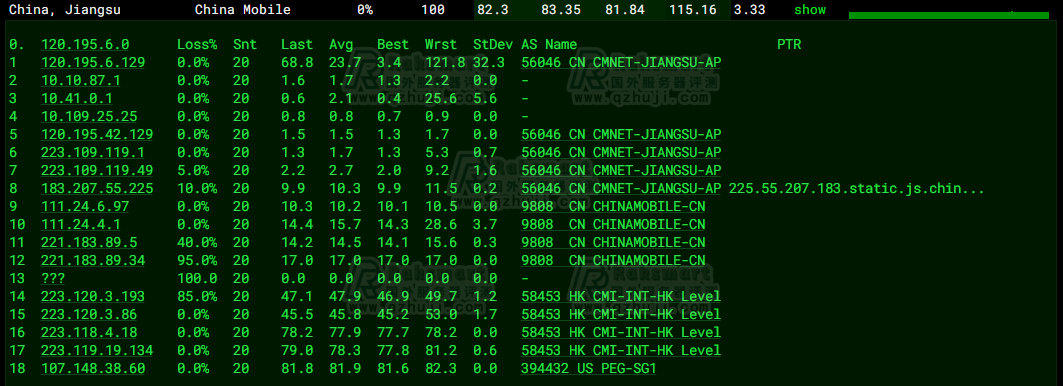Open '394432 US PEG-SG1' AS name link
1063x386 pixels.
point(588,368)
